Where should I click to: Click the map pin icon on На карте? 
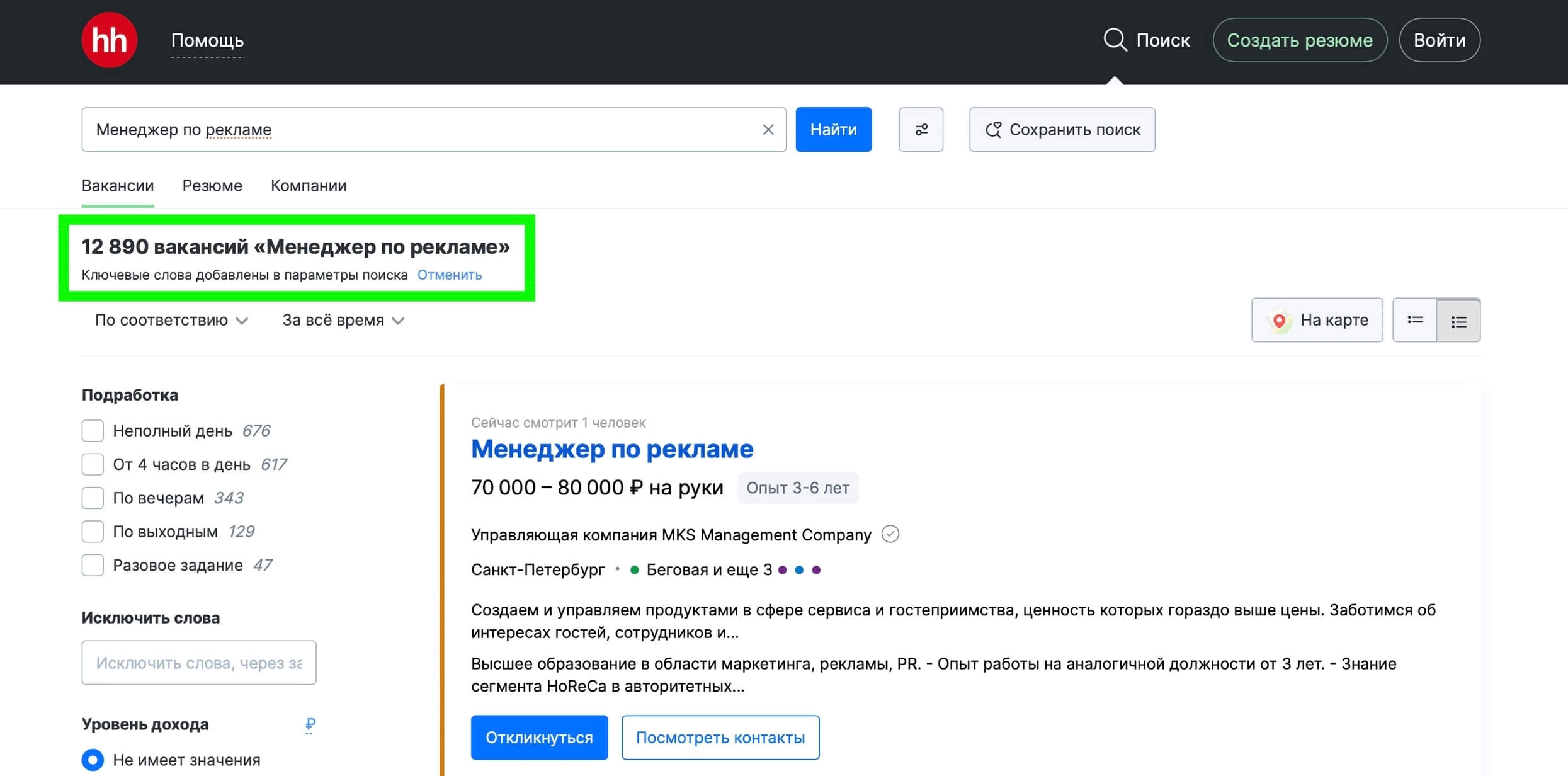(x=1279, y=321)
